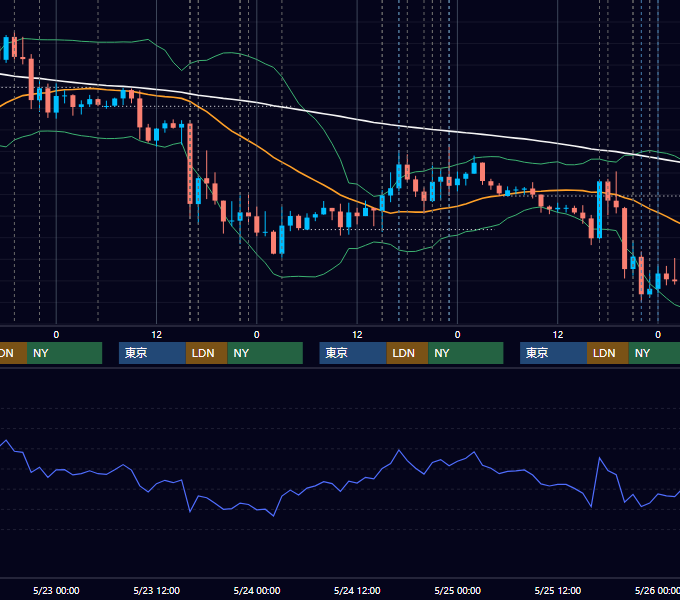Click the NY block before the first 東京 block
Image resolution: width=680 pixels, height=600 pixels.
64,353
